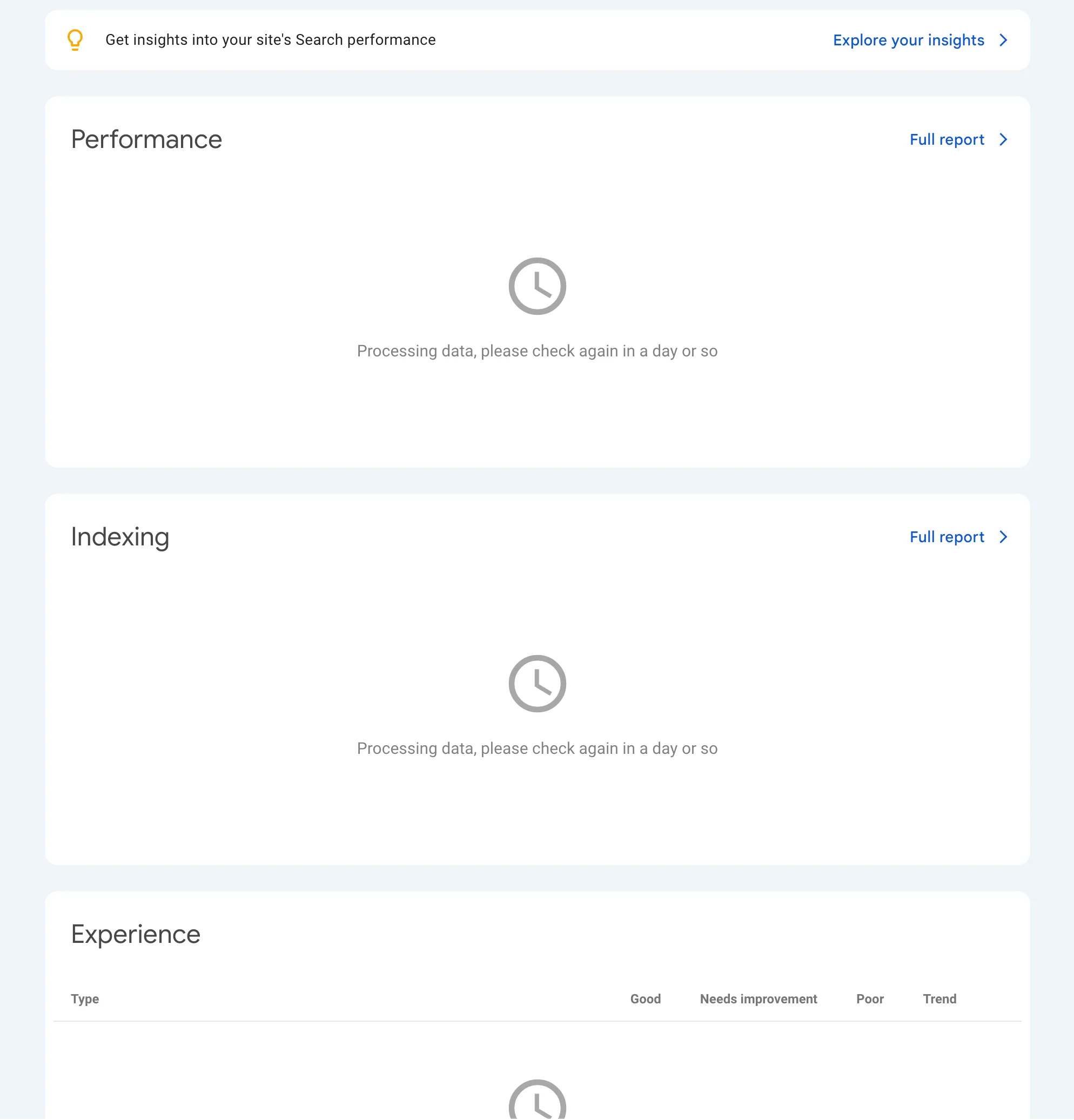Click the Type column header
The width and height of the screenshot is (1074, 1120).
pos(85,999)
